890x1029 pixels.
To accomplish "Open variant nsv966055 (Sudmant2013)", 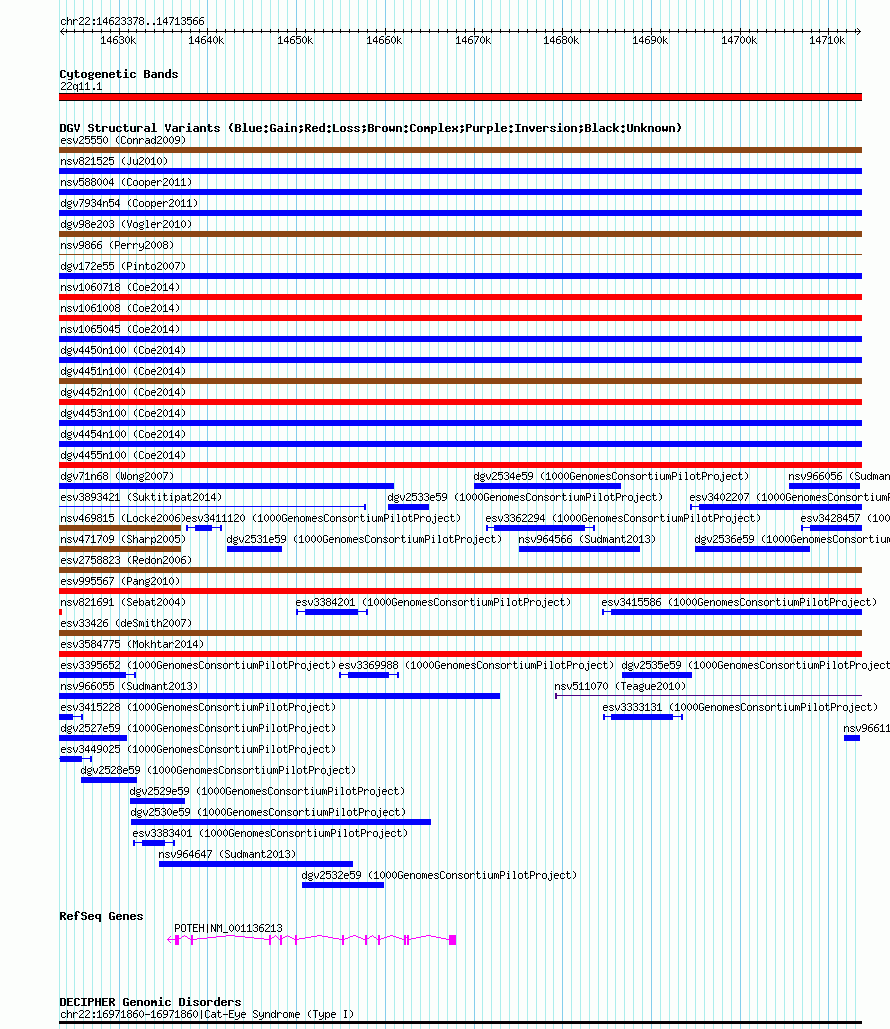I will 129,686.
